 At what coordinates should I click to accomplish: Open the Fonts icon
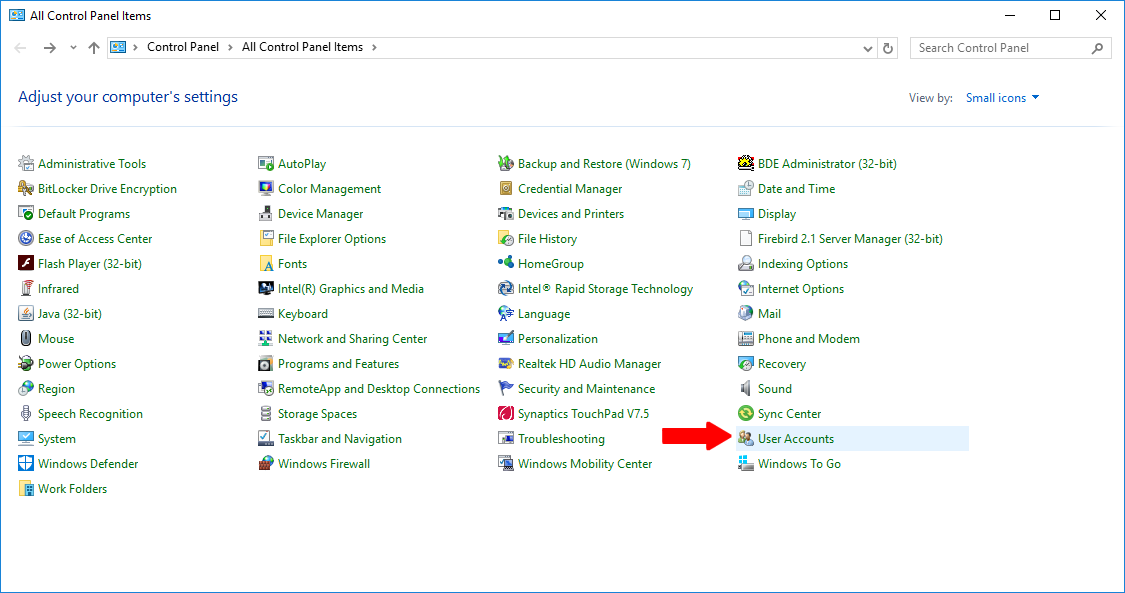point(266,264)
